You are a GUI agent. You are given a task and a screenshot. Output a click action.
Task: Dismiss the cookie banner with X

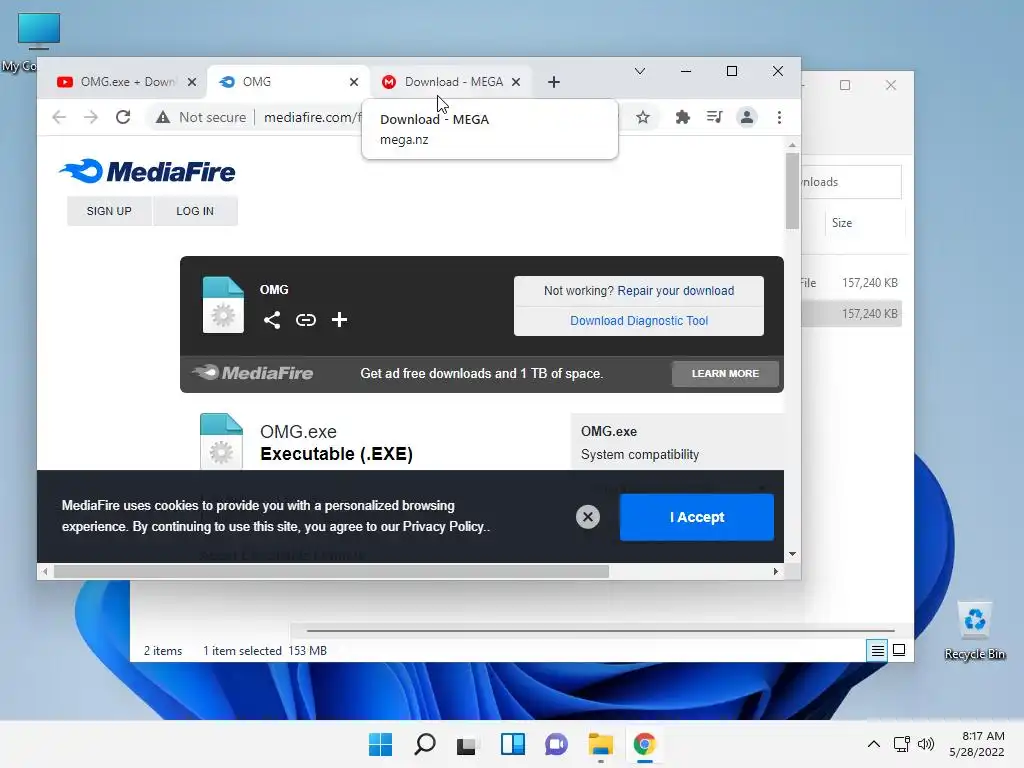point(588,517)
